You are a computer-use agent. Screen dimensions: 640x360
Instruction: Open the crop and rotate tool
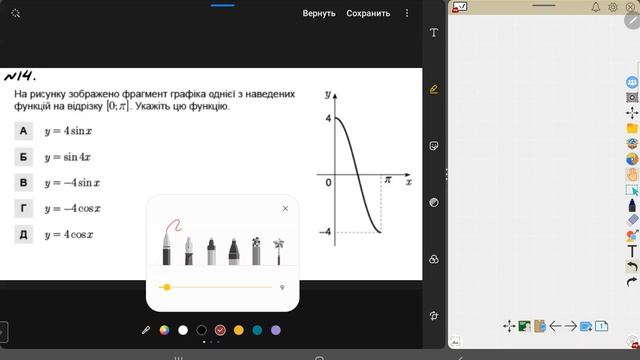coord(434,316)
